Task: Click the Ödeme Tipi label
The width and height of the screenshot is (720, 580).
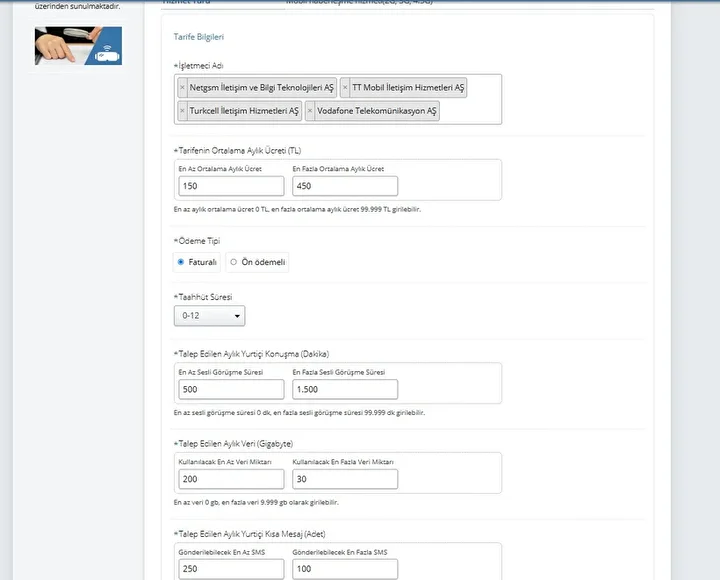Action: pyautogui.click(x=197, y=241)
